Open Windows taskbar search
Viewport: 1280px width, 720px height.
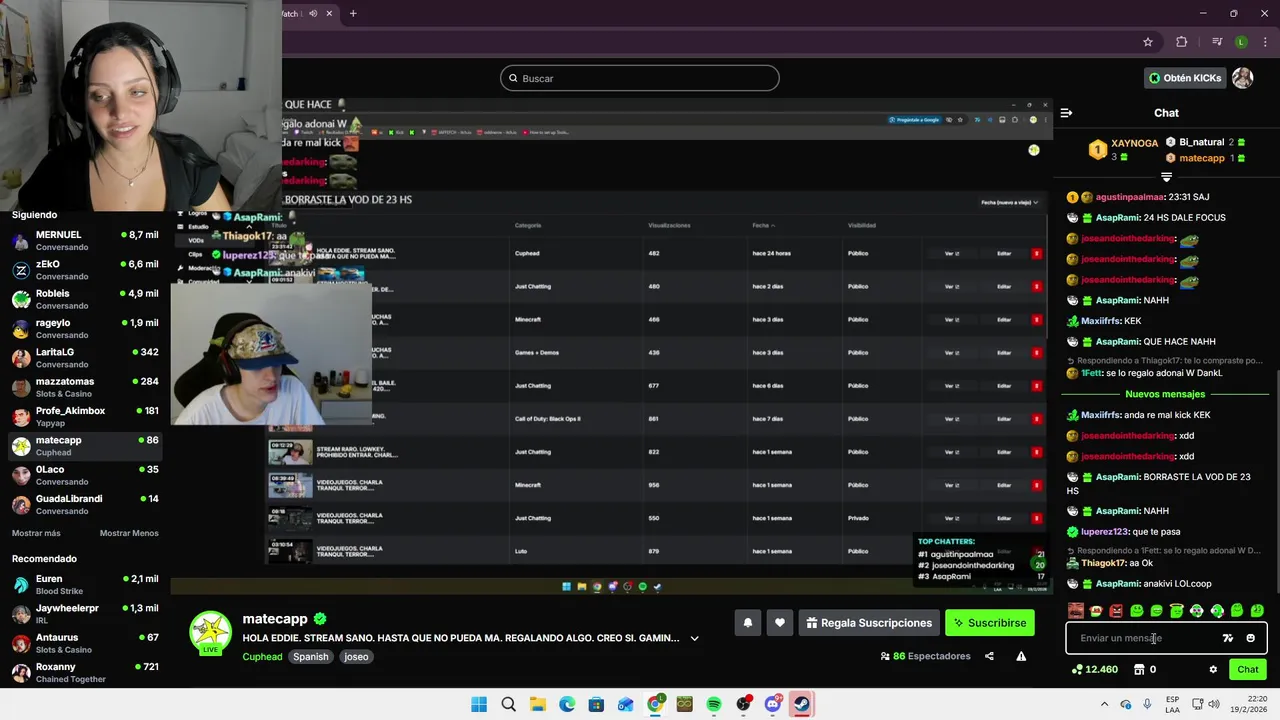(x=508, y=704)
